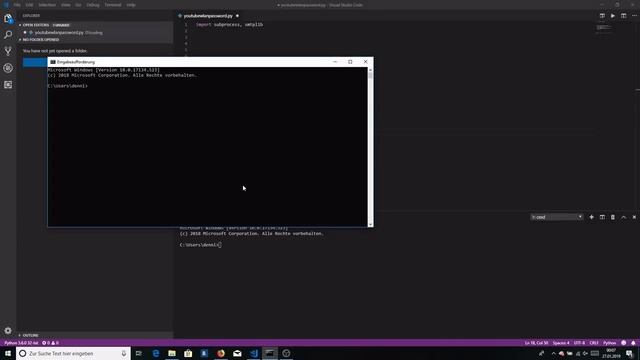Open the Selection menu
This screenshot has height=360, width=640.
(x=47, y=5)
